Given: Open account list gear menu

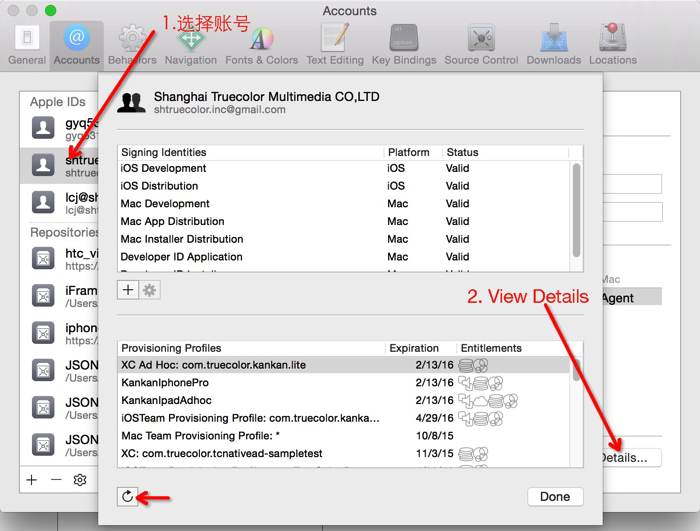Looking at the screenshot, I should click(80, 480).
